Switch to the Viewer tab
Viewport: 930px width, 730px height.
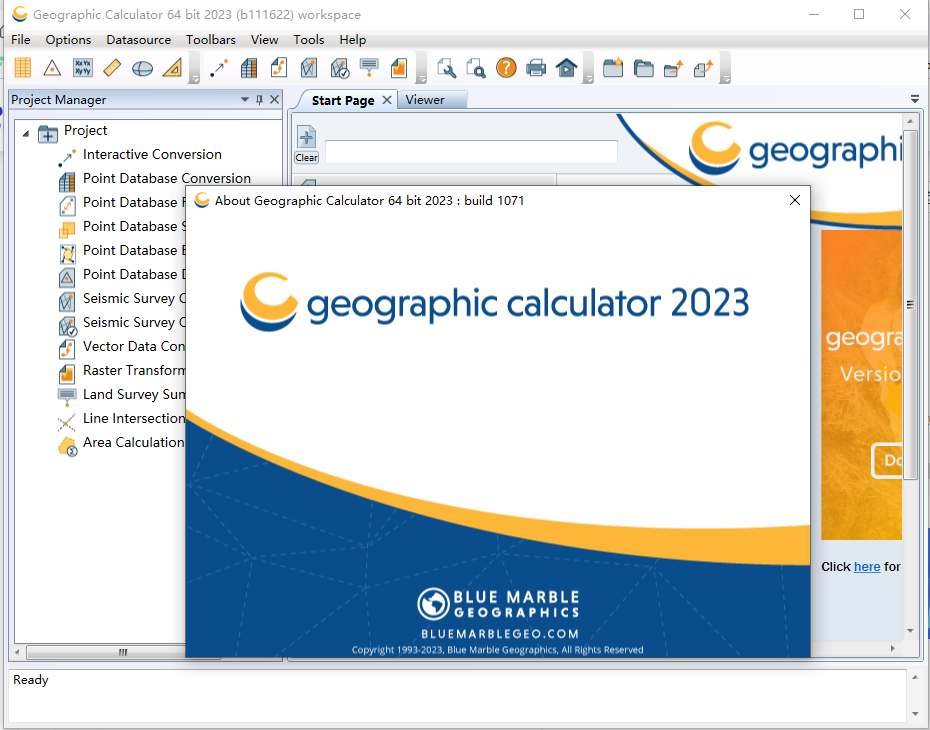425,100
